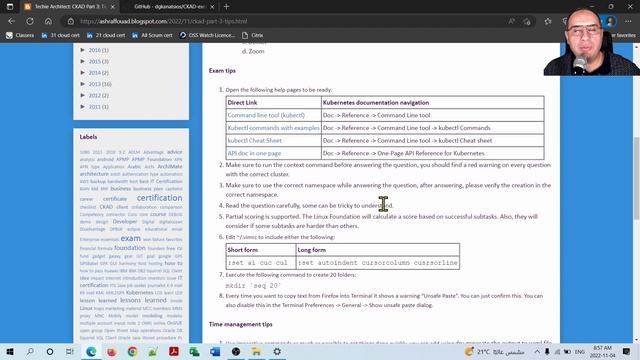Screen dimensions: 640x360
Task: Click the Time management tips heading
Action: [x=240, y=324]
